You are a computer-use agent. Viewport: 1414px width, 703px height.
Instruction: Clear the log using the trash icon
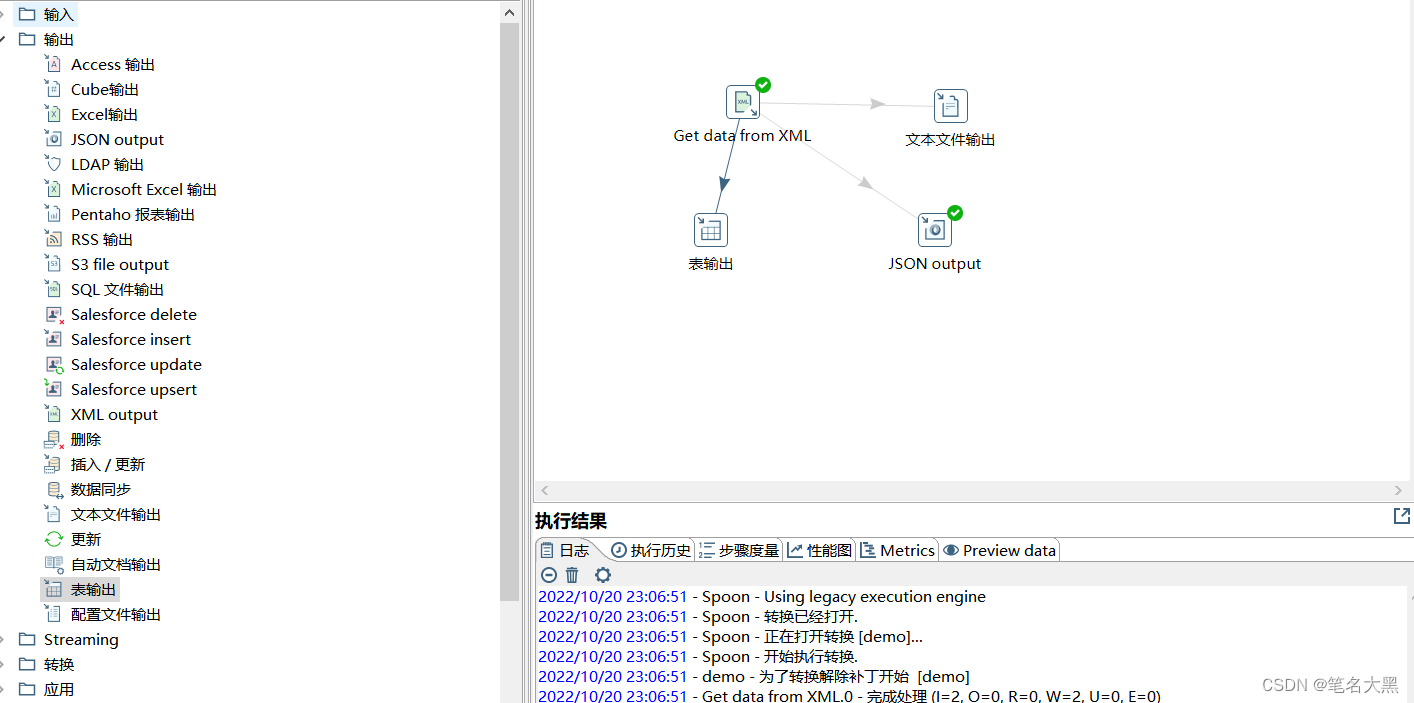[571, 575]
